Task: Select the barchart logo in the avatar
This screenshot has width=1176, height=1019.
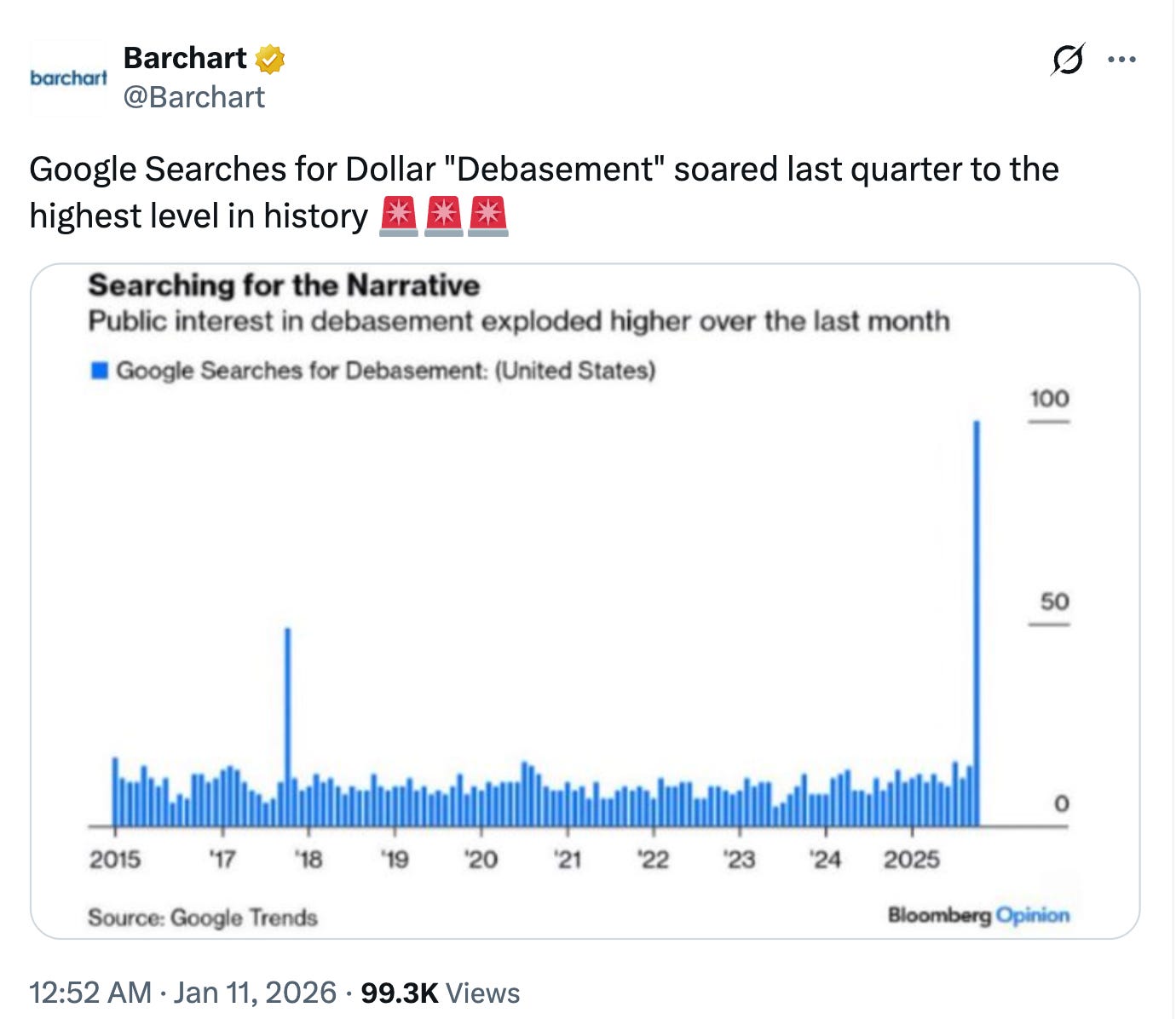Action: (x=68, y=77)
